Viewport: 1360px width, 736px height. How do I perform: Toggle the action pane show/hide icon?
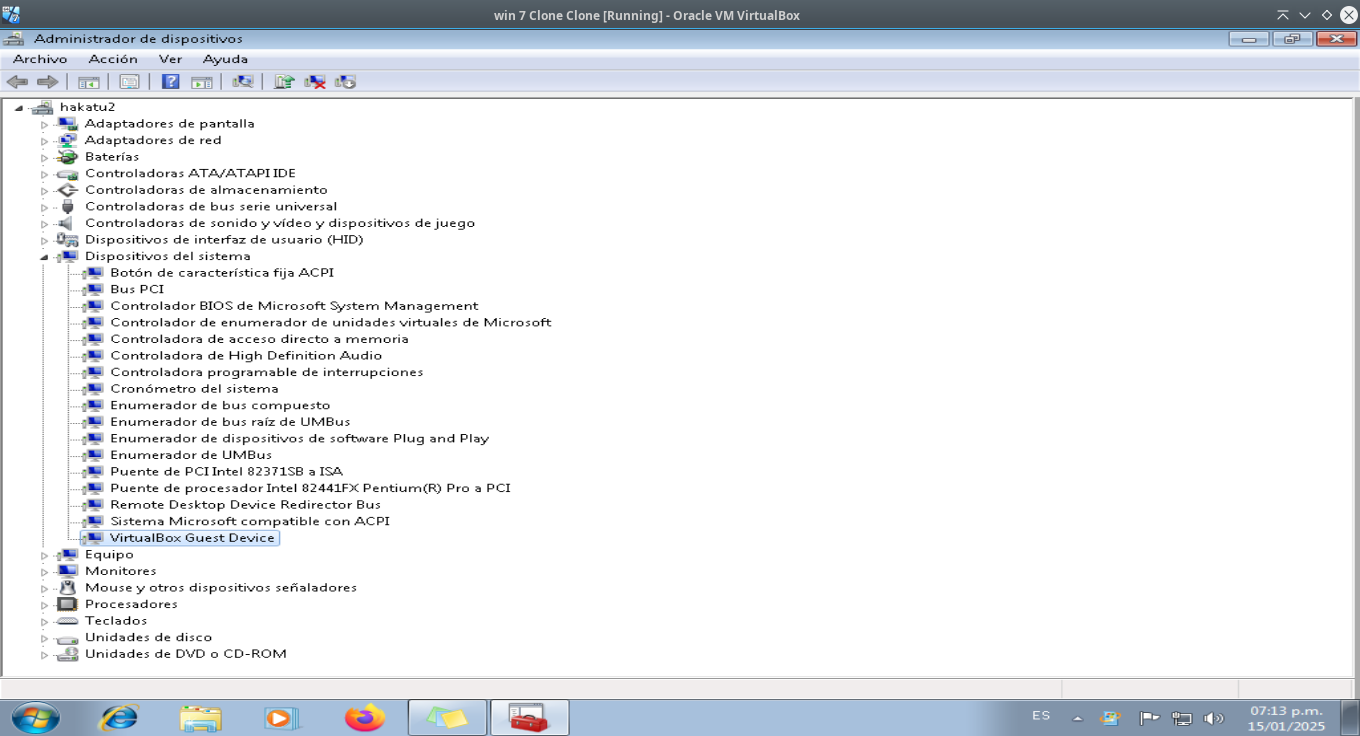click(x=202, y=82)
